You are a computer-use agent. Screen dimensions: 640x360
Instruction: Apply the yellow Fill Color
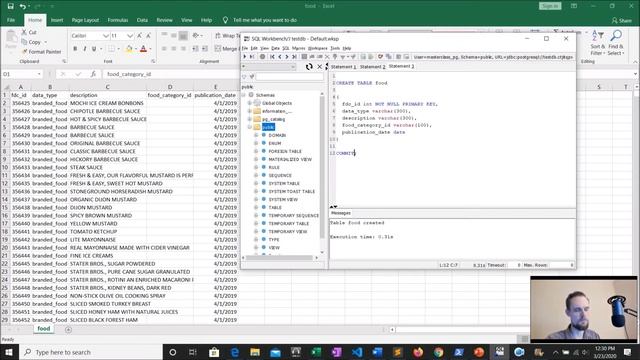click(129, 49)
